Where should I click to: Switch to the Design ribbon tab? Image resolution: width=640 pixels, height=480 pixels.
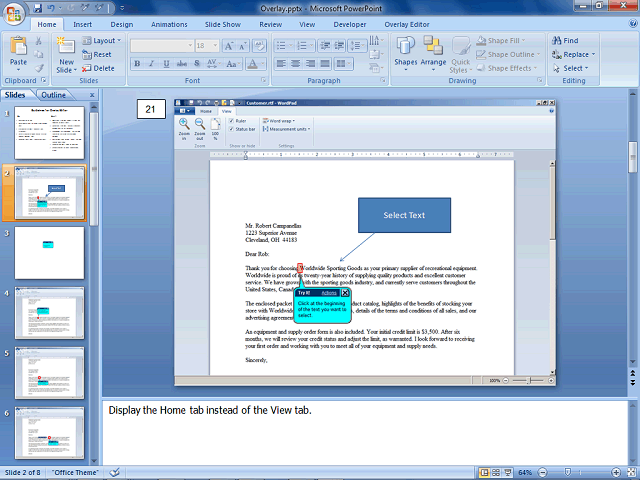(122, 24)
